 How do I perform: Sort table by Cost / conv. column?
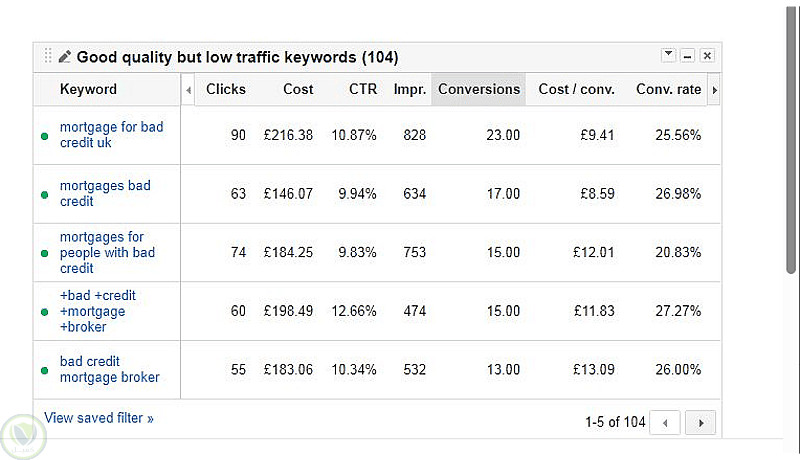pyautogui.click(x=576, y=89)
